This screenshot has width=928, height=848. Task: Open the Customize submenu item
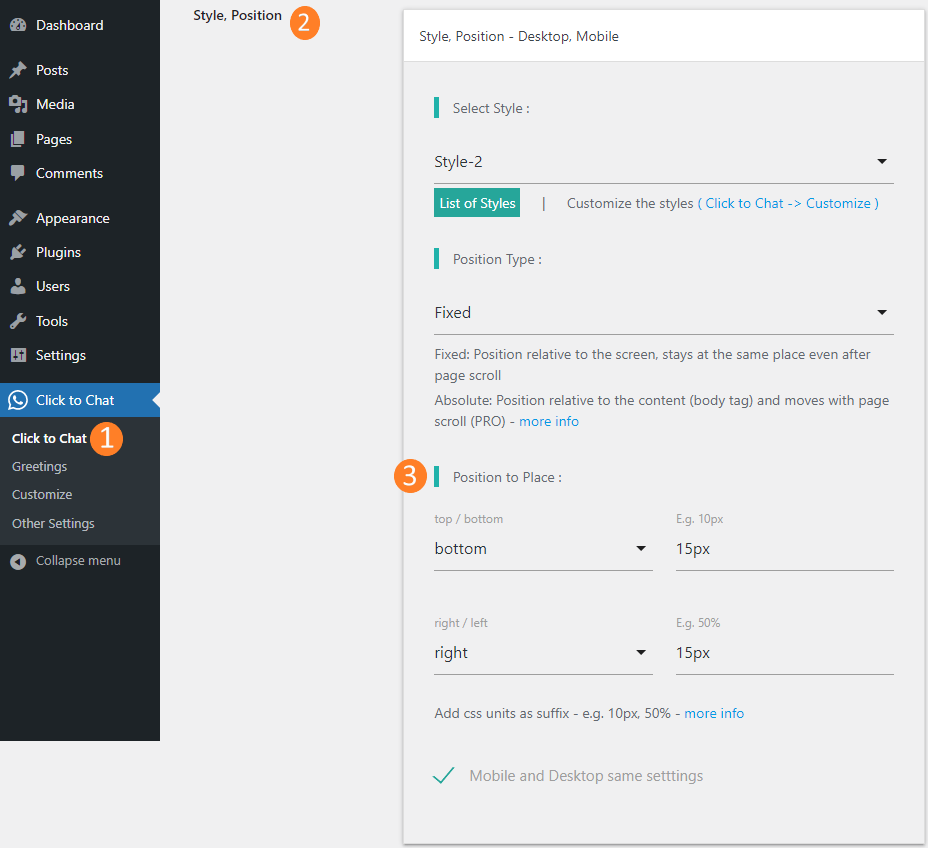click(42, 494)
